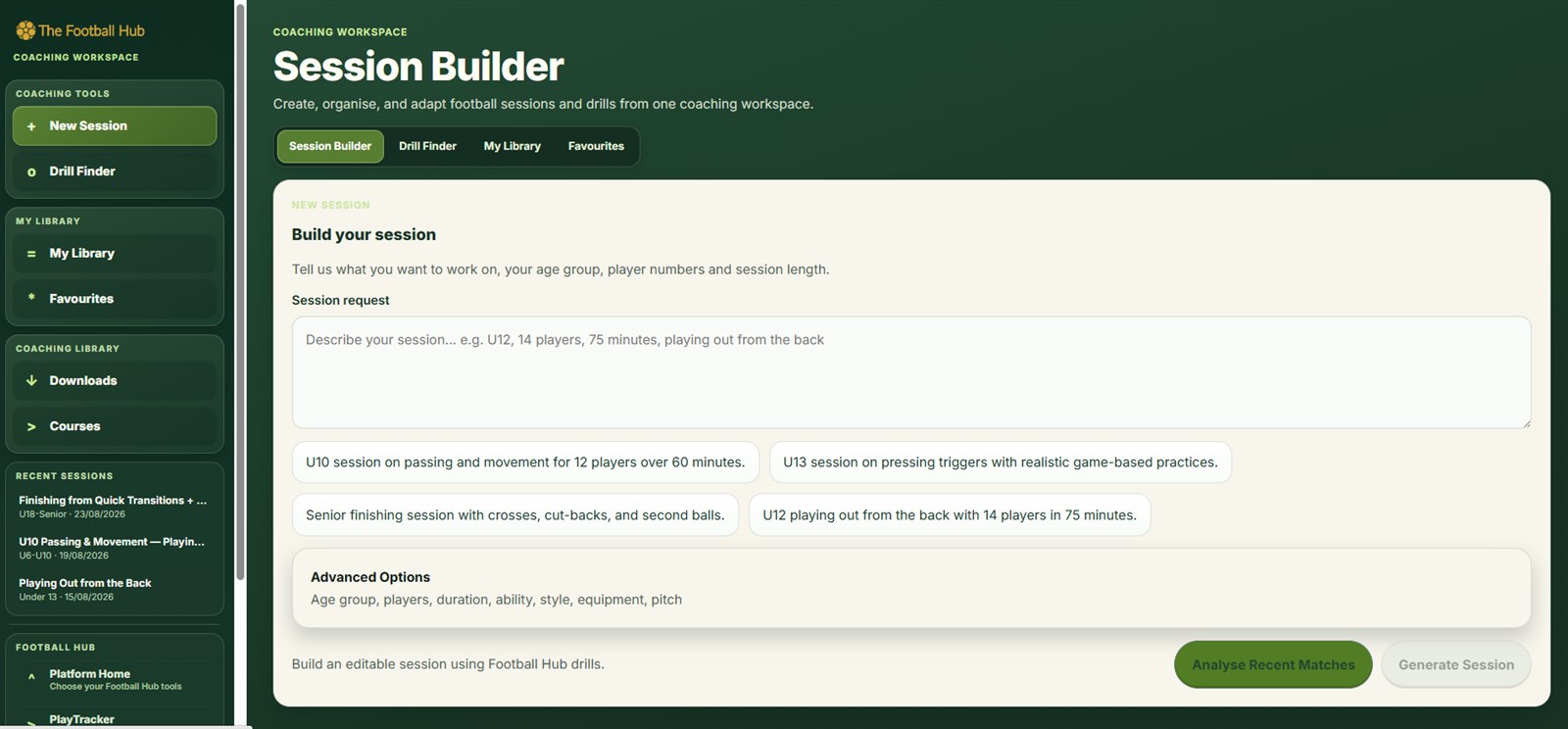Click the lines icon beside My Library

point(31,254)
